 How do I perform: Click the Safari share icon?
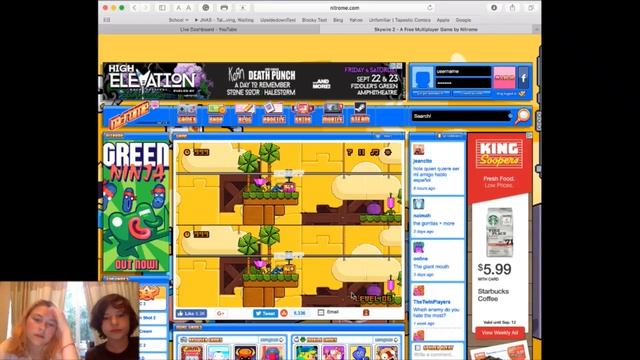tap(512, 8)
